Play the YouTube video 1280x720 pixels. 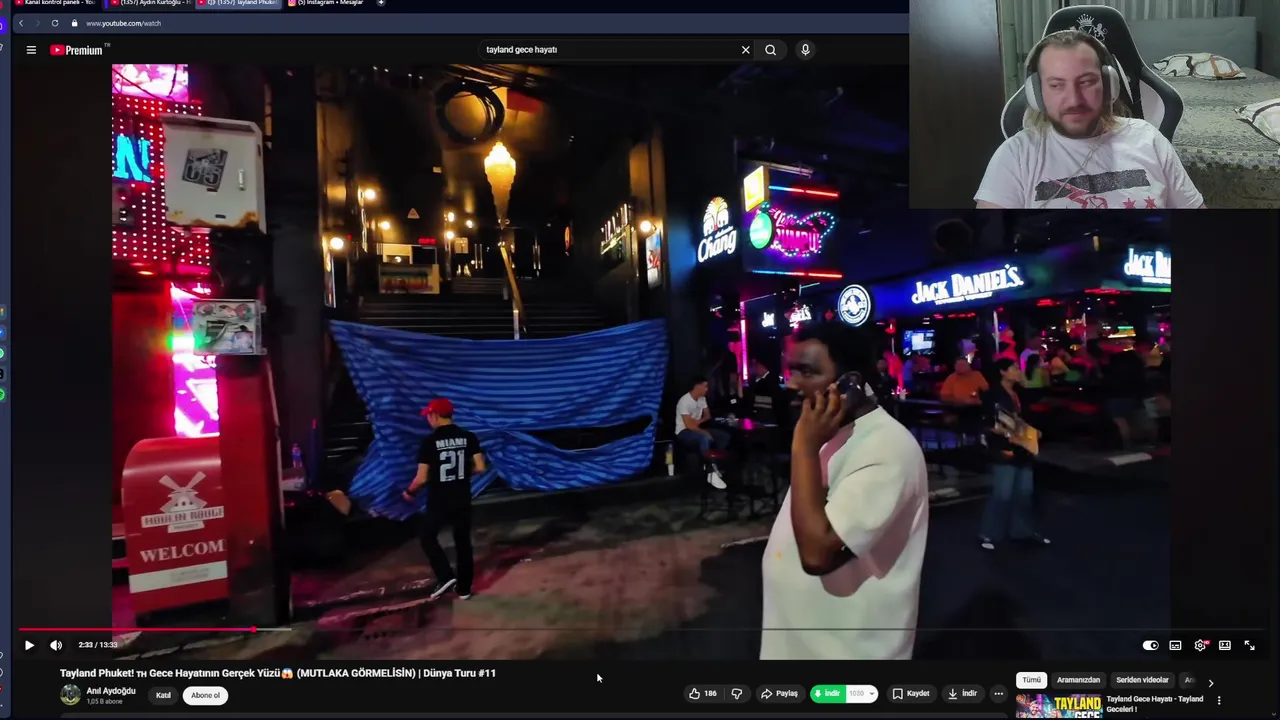[x=29, y=645]
